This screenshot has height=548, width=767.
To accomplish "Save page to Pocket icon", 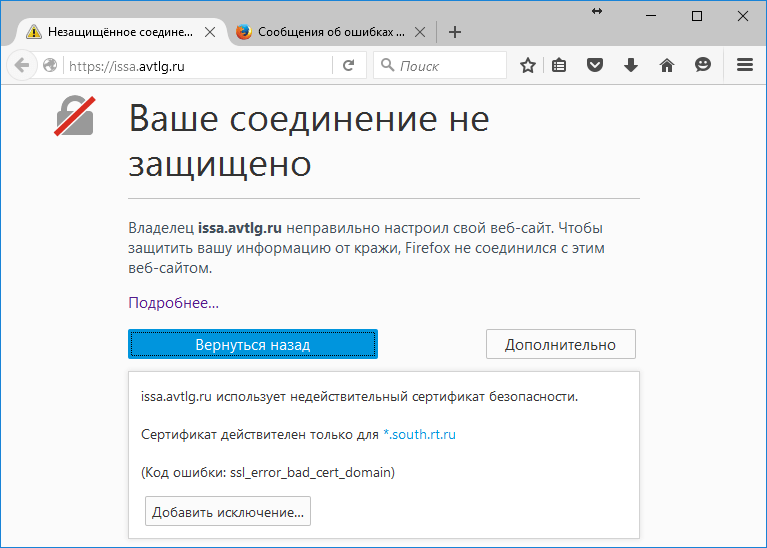I will pyautogui.click(x=595, y=65).
